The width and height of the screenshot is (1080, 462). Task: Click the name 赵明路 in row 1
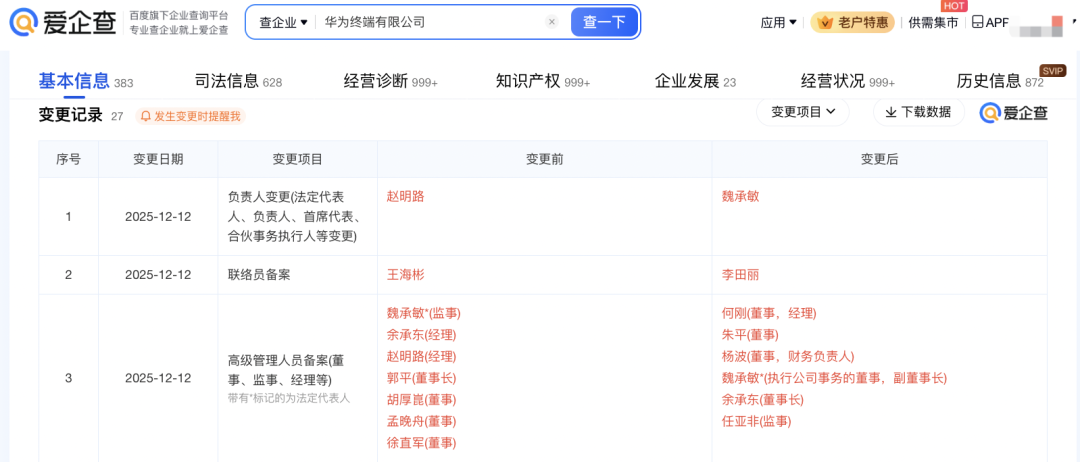[406, 196]
